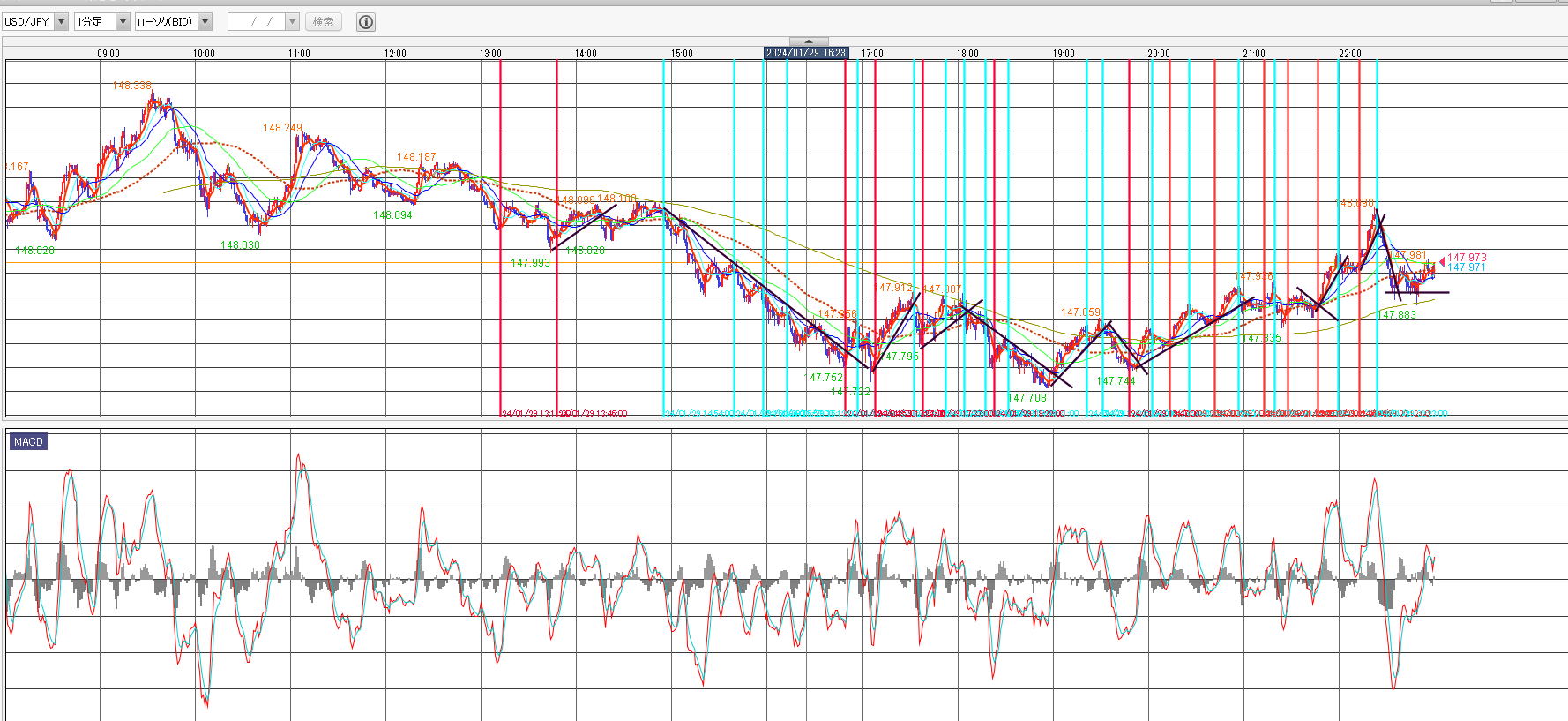This screenshot has height=721, width=1568.
Task: Click the 147.993 green low price label
Action: pyautogui.click(x=530, y=263)
